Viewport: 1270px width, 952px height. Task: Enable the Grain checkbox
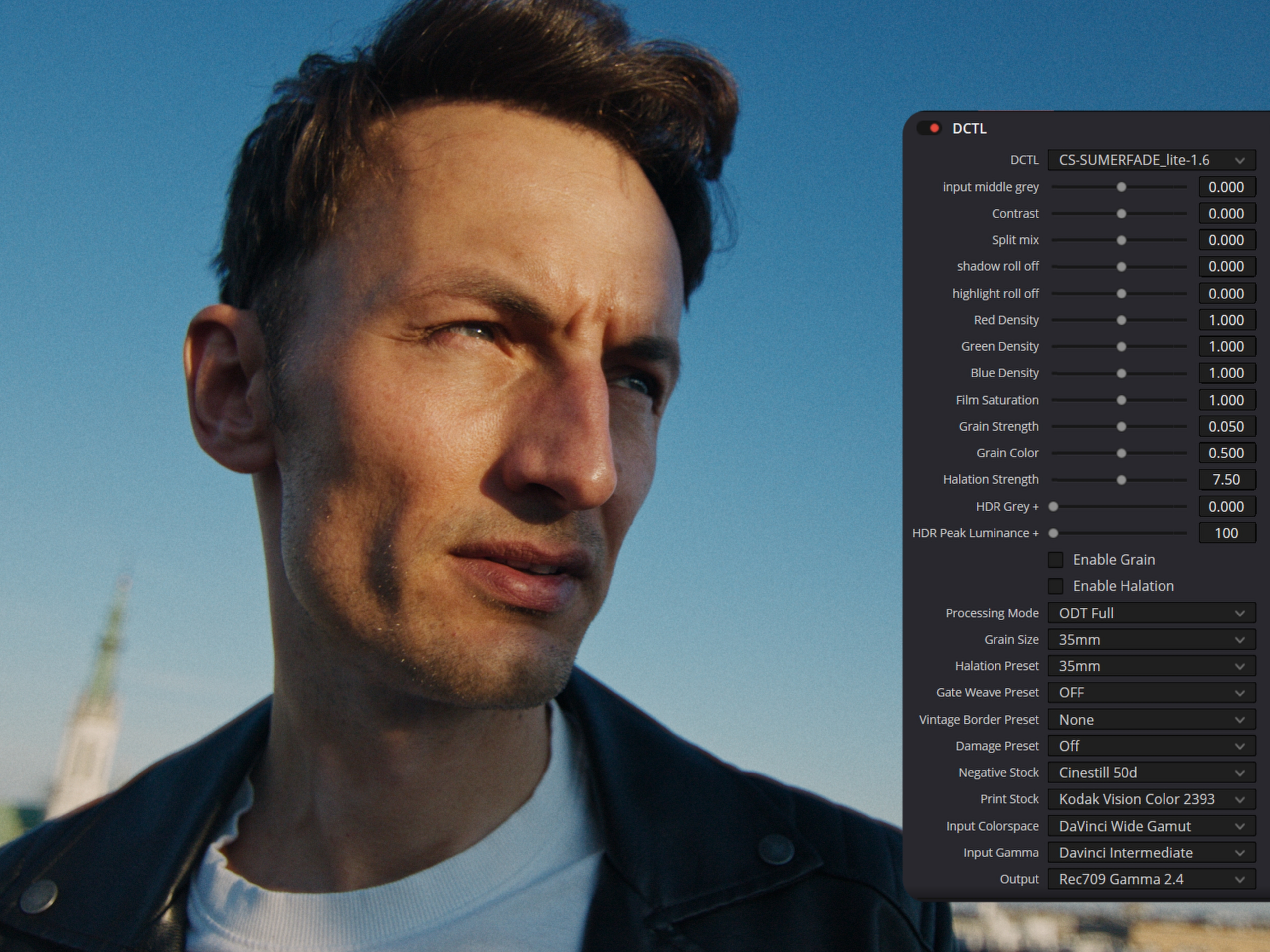1055,560
